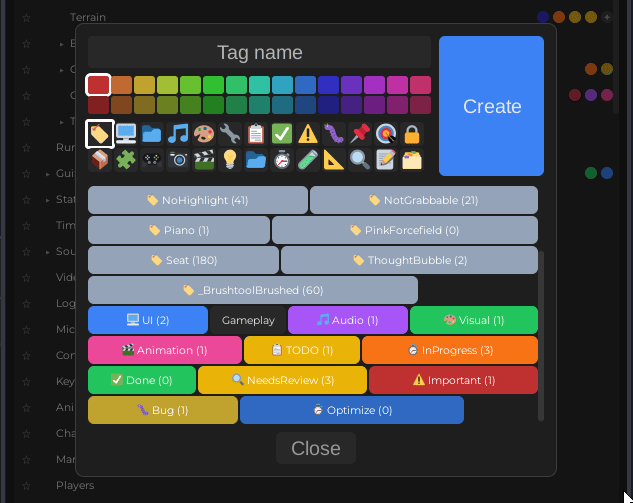Choose the paint palette icon
Image resolution: width=633 pixels, height=503 pixels.
click(204, 134)
